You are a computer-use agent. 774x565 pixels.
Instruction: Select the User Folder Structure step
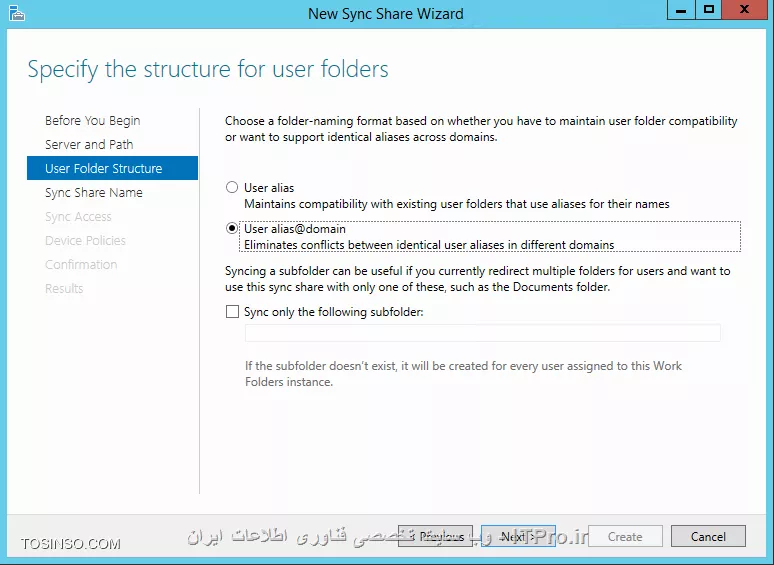click(x=113, y=168)
